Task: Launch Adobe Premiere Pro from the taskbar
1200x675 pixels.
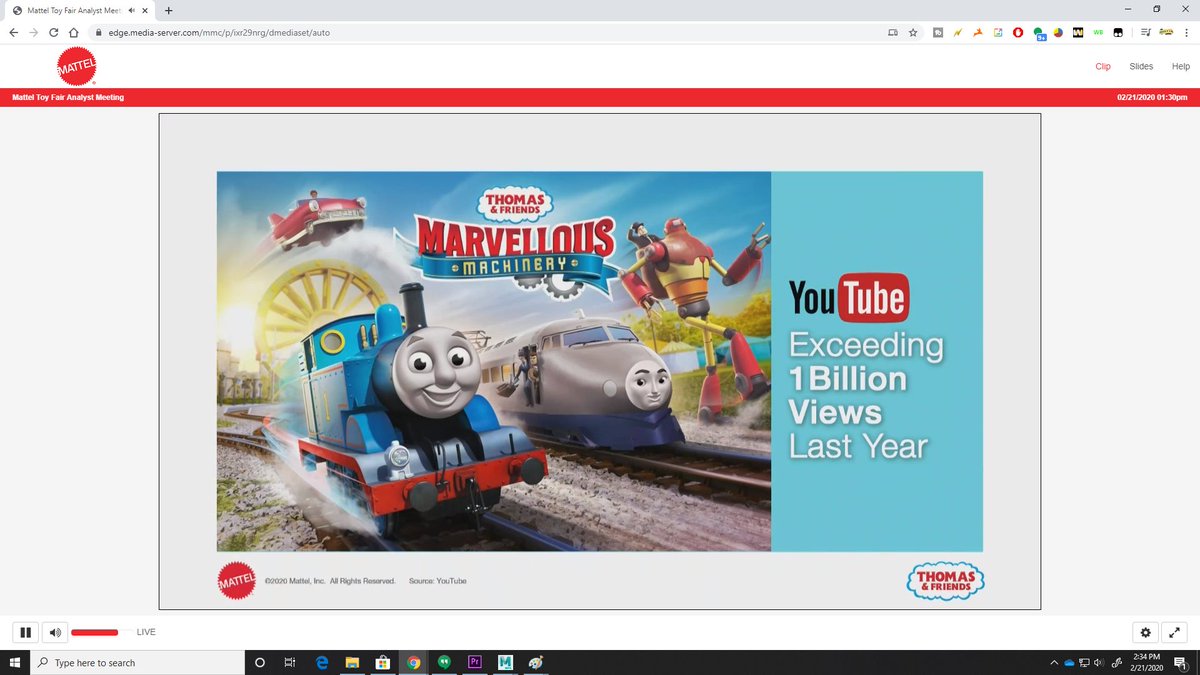Action: 474,661
